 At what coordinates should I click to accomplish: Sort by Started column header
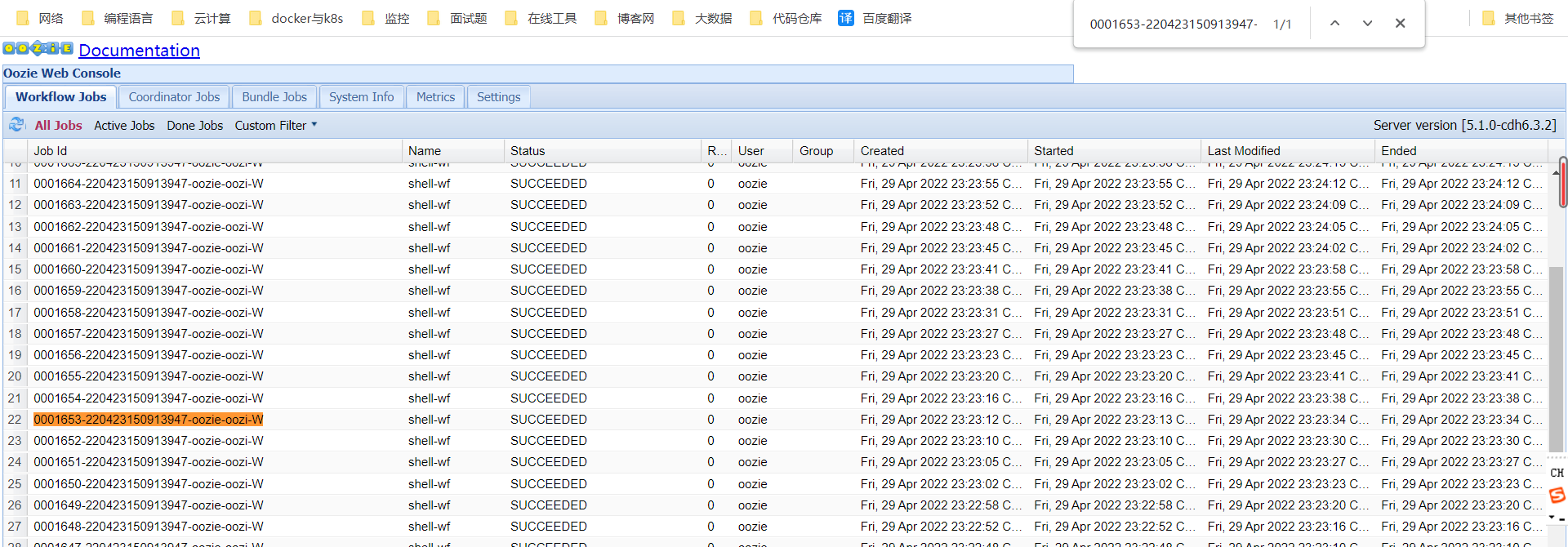pyautogui.click(x=1114, y=150)
